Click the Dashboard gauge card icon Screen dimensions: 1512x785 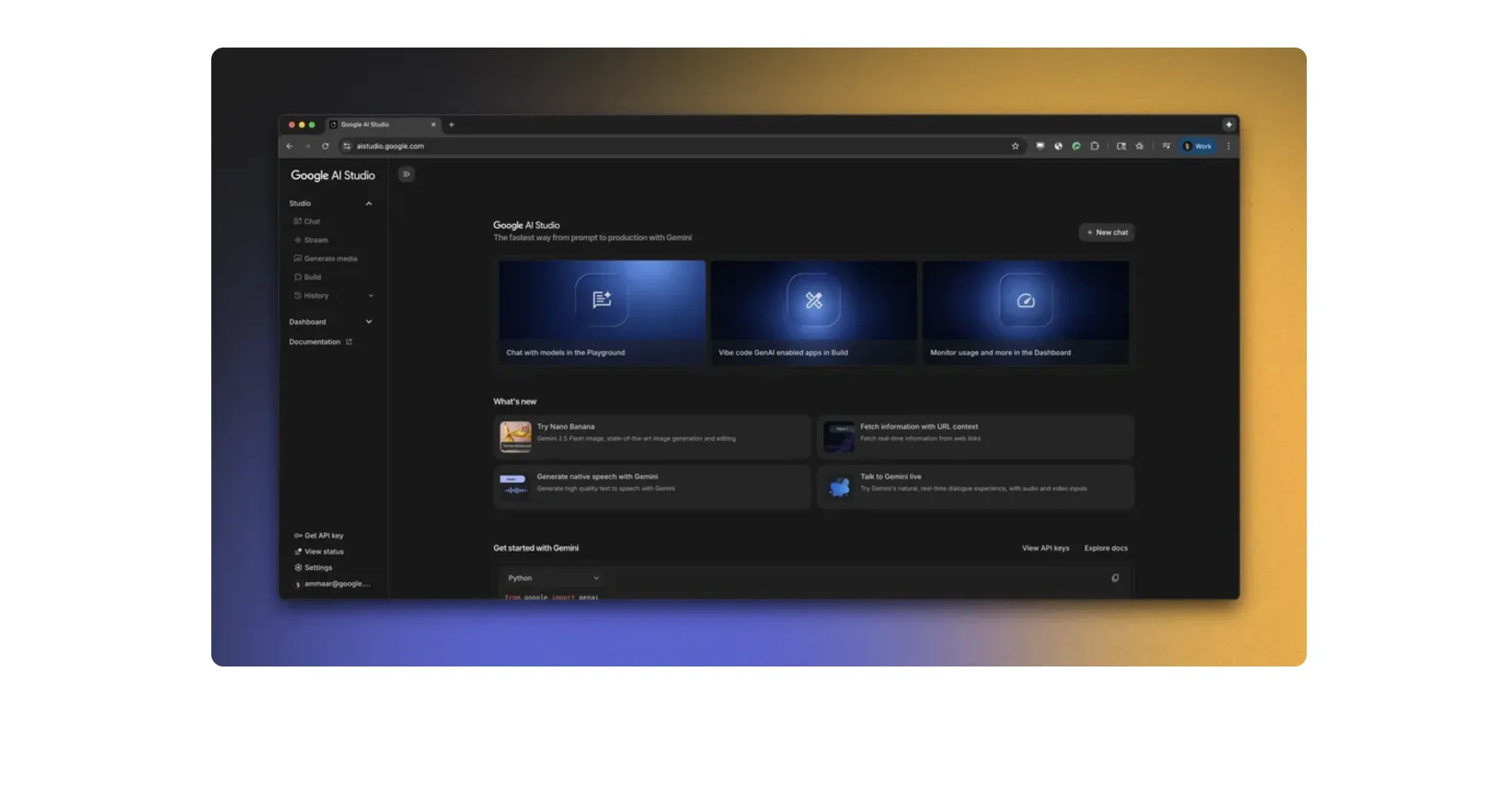pyautogui.click(x=1025, y=300)
